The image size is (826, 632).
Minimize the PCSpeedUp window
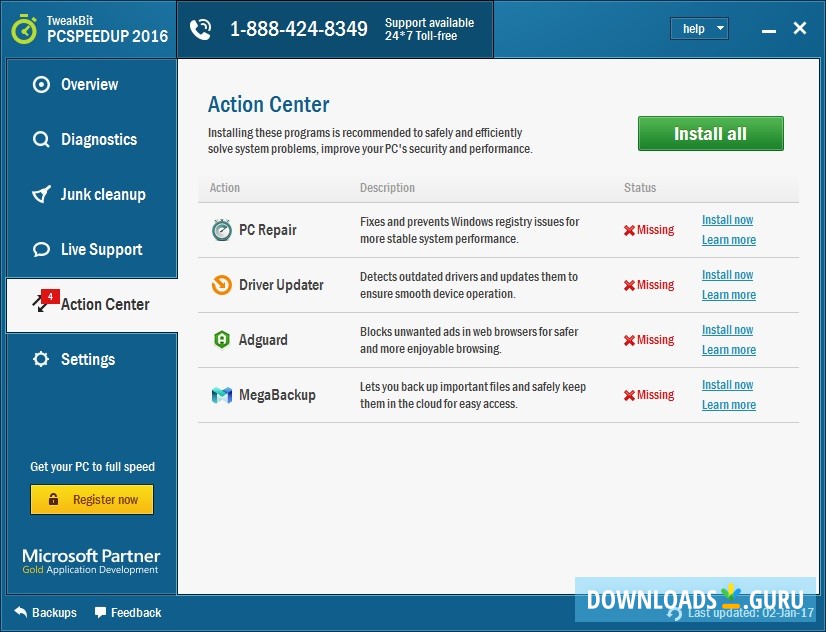click(x=769, y=31)
